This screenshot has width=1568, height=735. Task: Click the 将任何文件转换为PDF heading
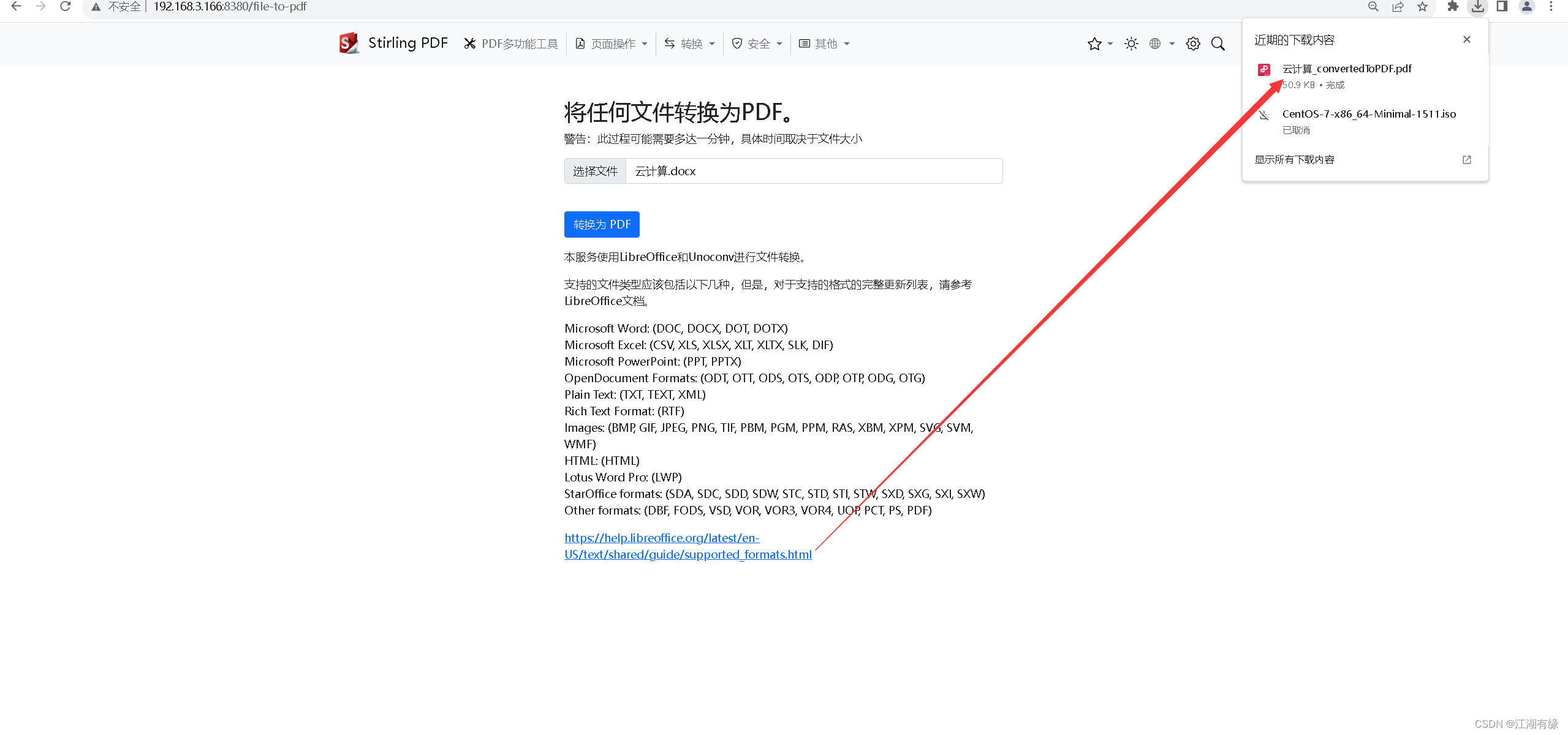coord(680,112)
